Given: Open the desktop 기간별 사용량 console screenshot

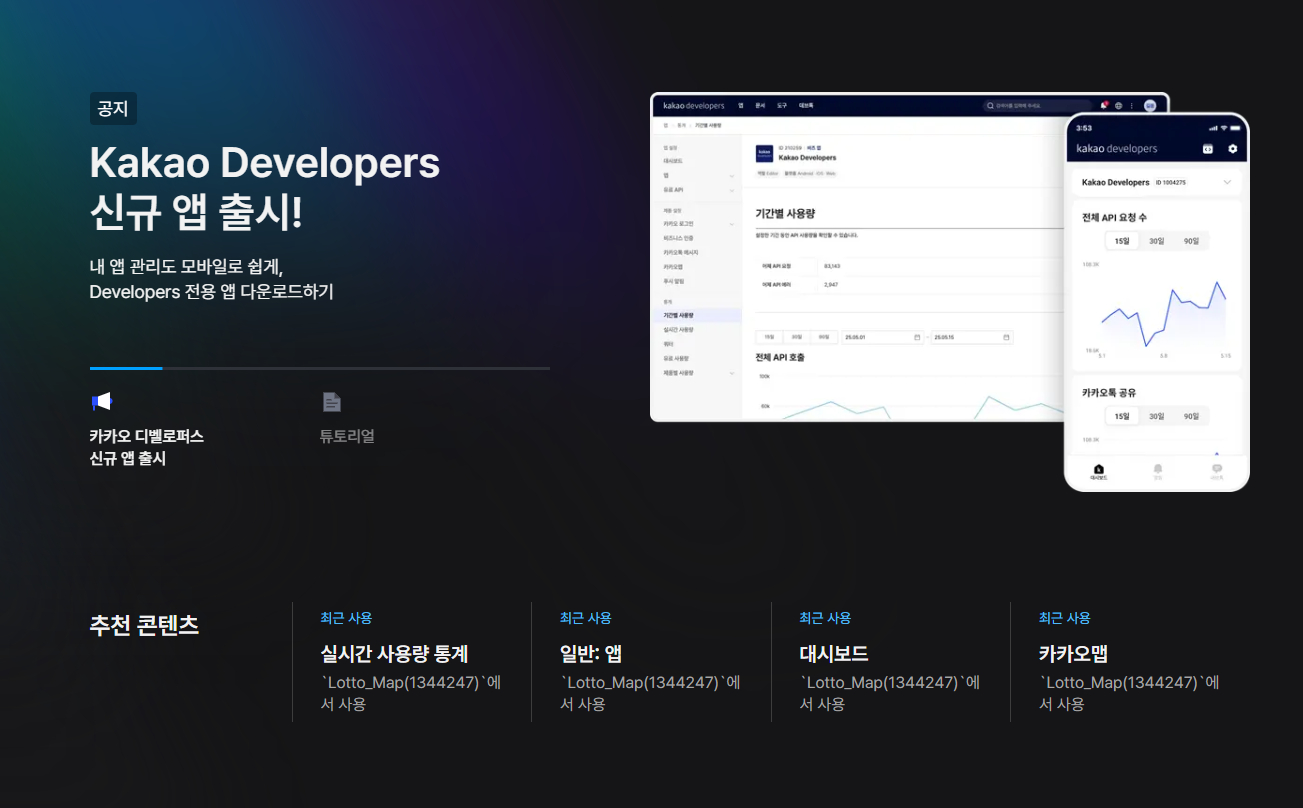Looking at the screenshot, I should click(x=858, y=257).
